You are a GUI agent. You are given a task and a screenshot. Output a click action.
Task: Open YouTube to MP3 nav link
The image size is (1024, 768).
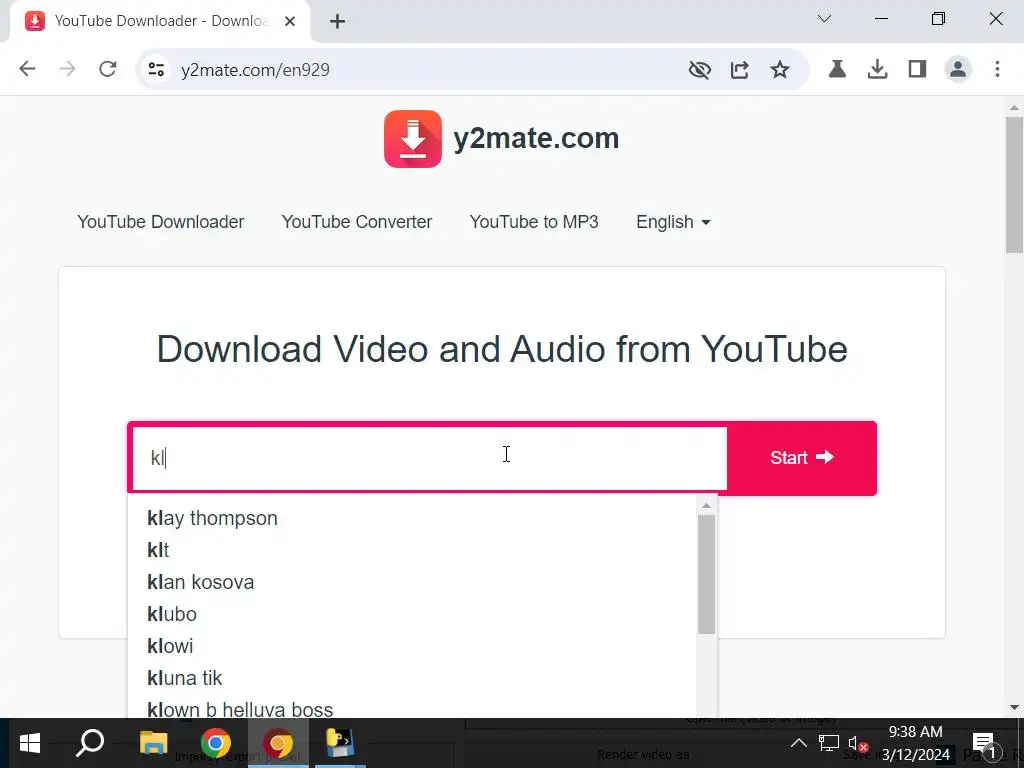pos(534,222)
